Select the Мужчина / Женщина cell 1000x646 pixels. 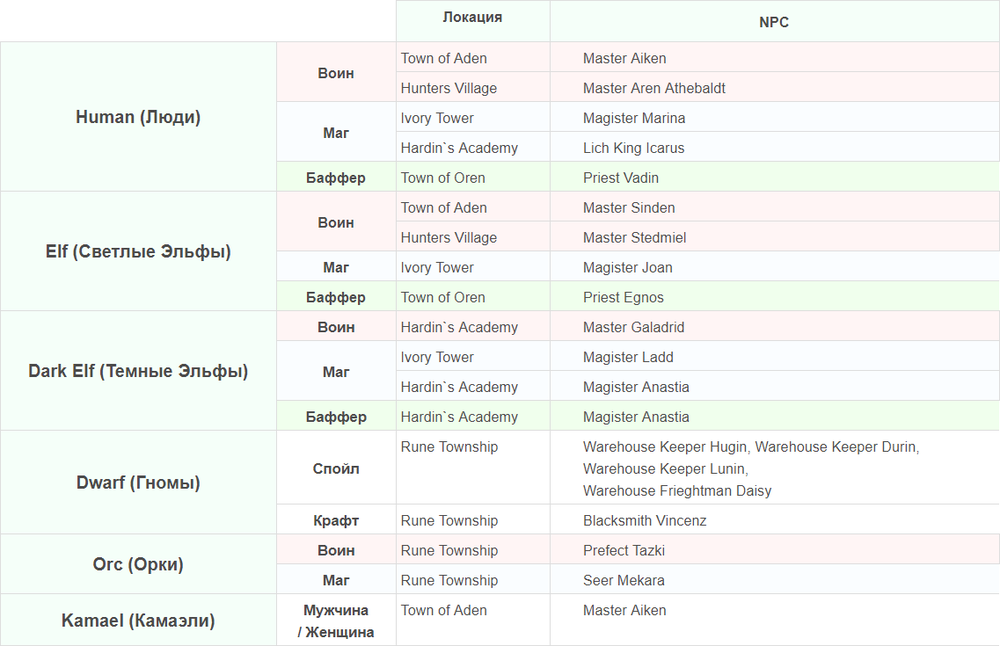point(336,621)
